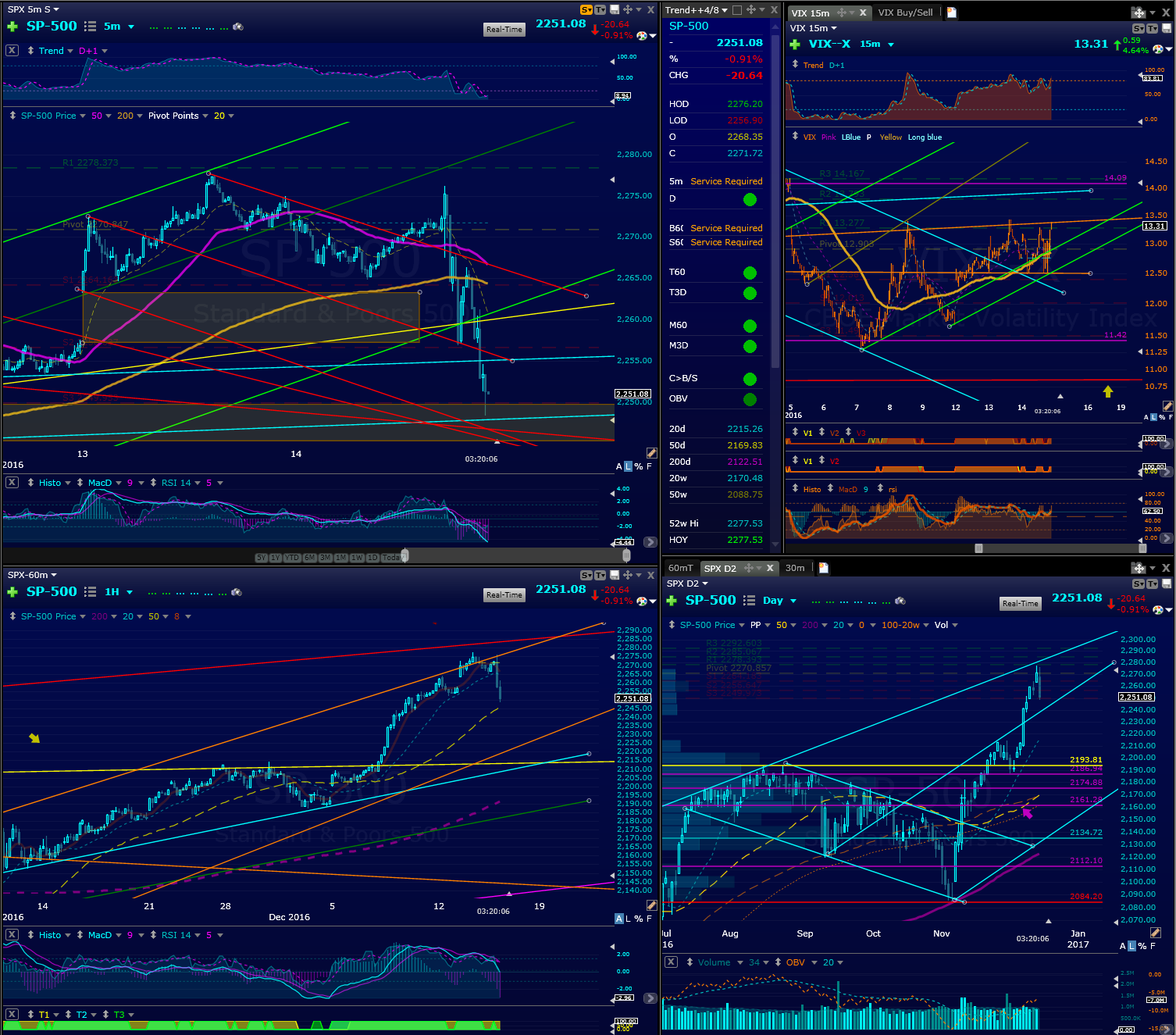
Task: Click the time slider handle below the VIX chart
Action: point(978,548)
